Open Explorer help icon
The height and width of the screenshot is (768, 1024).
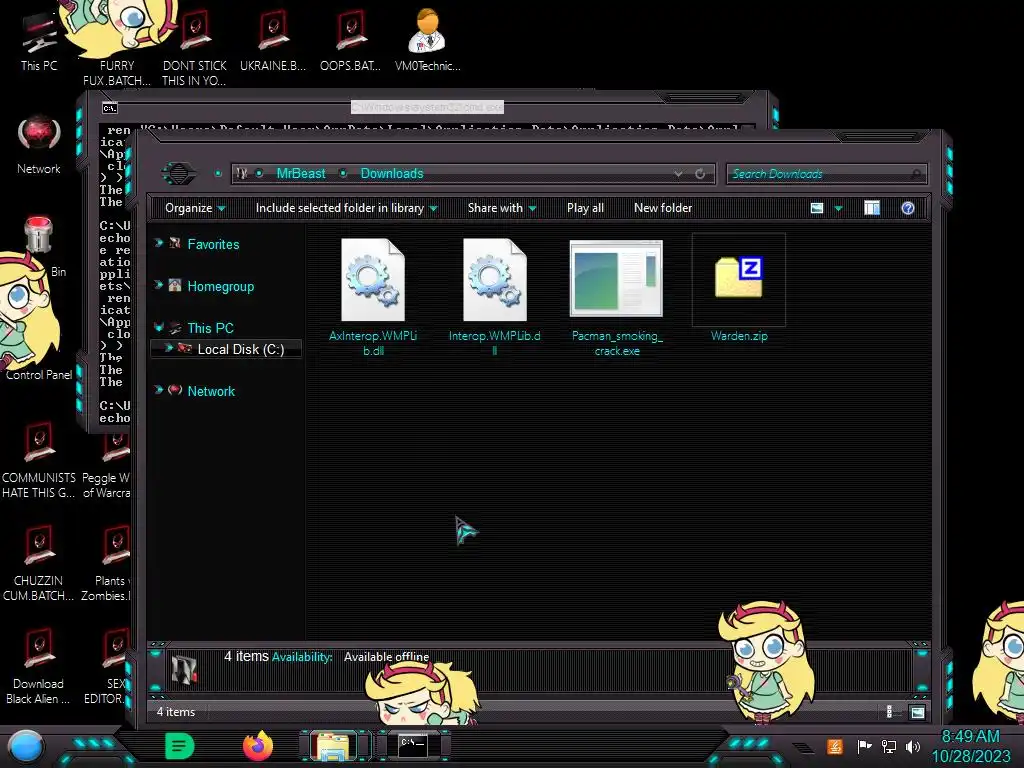908,208
